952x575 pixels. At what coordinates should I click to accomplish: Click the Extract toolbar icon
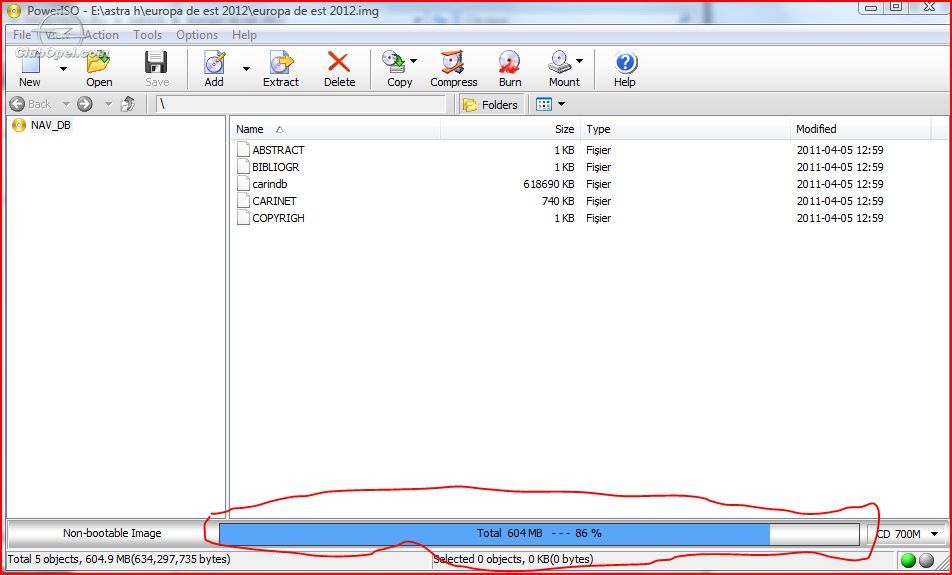click(x=281, y=63)
